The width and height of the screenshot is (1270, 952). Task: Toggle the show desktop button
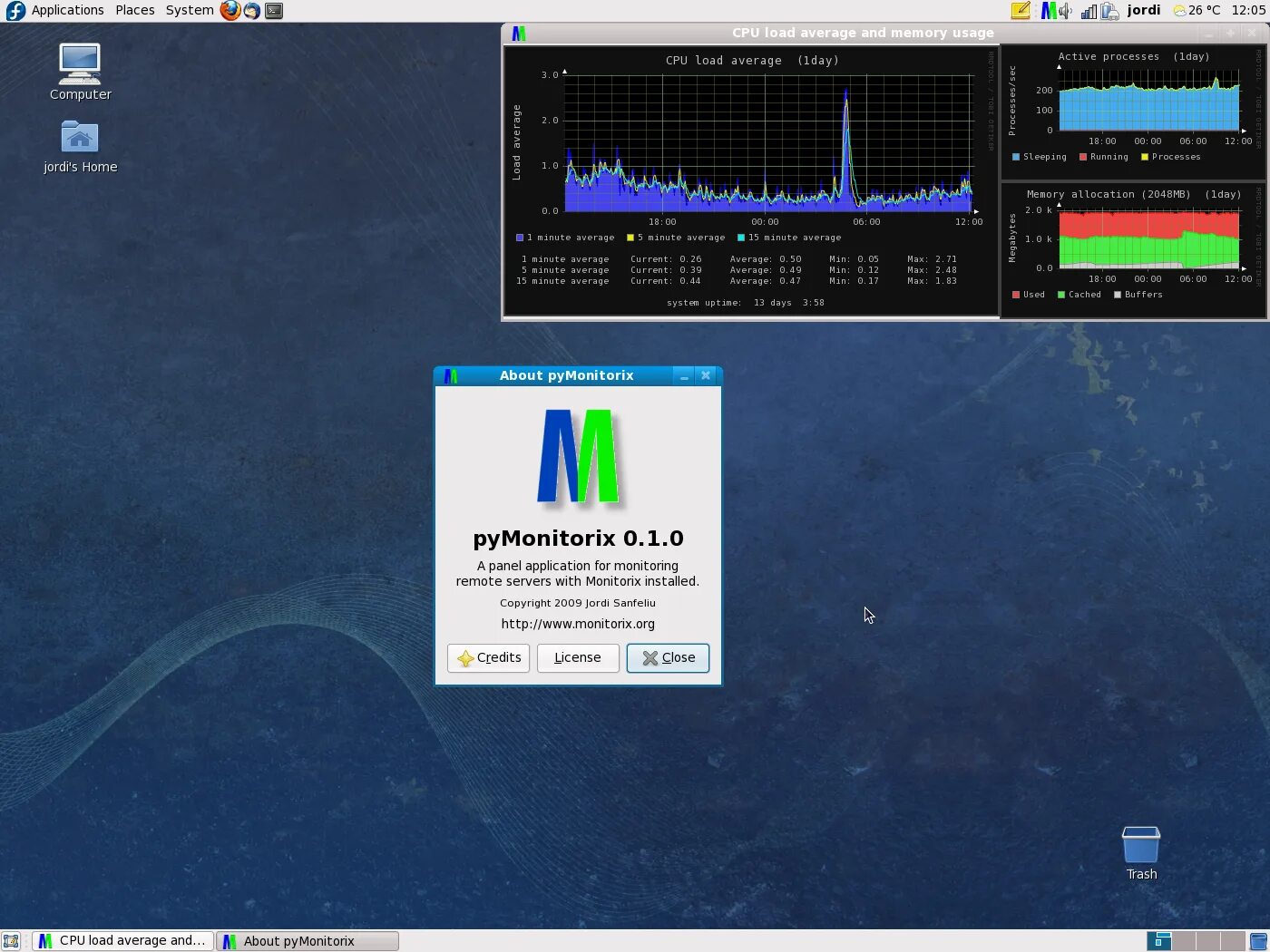pyautogui.click(x=11, y=941)
